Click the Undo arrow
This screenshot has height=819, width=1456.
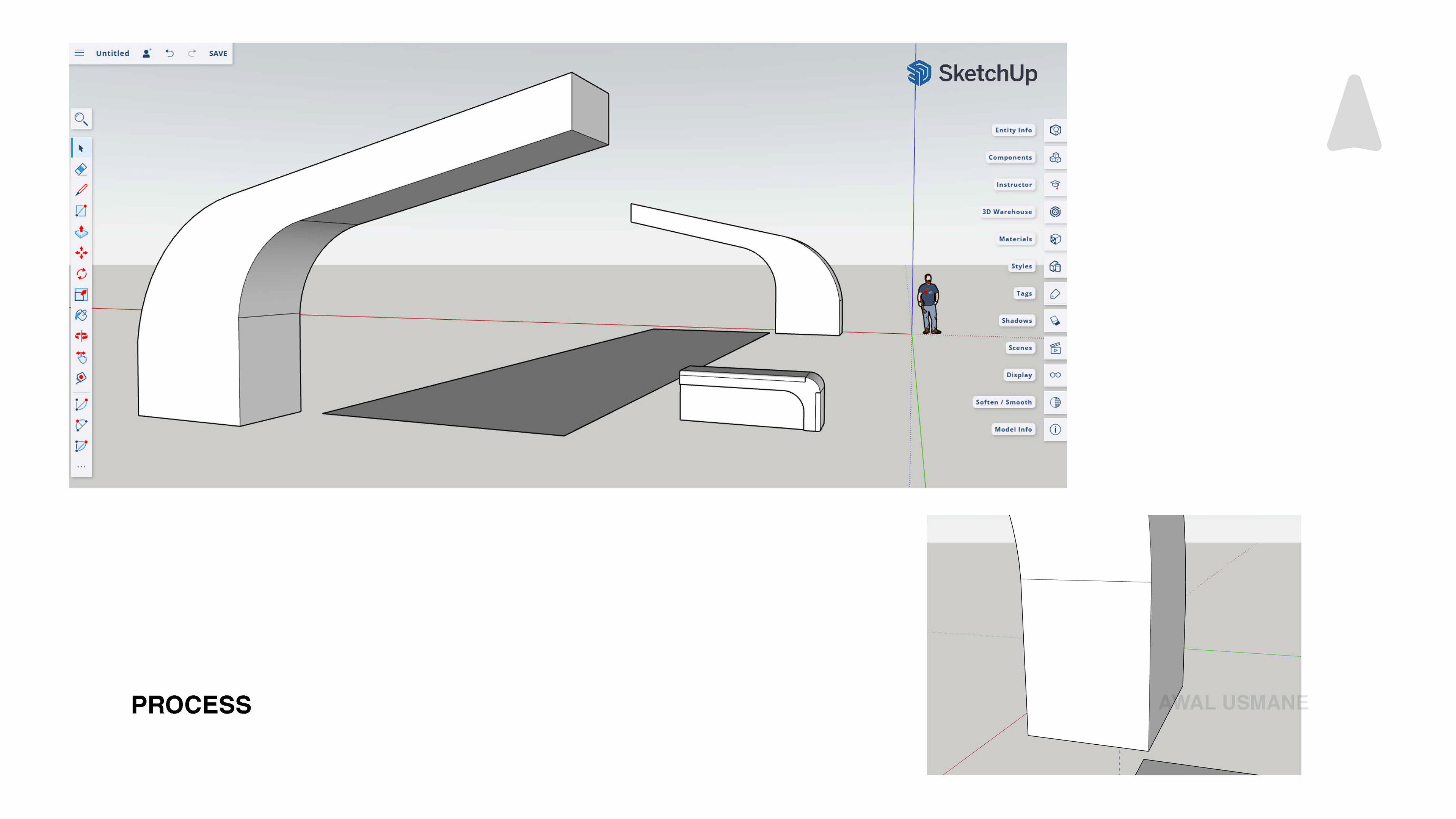[x=169, y=53]
